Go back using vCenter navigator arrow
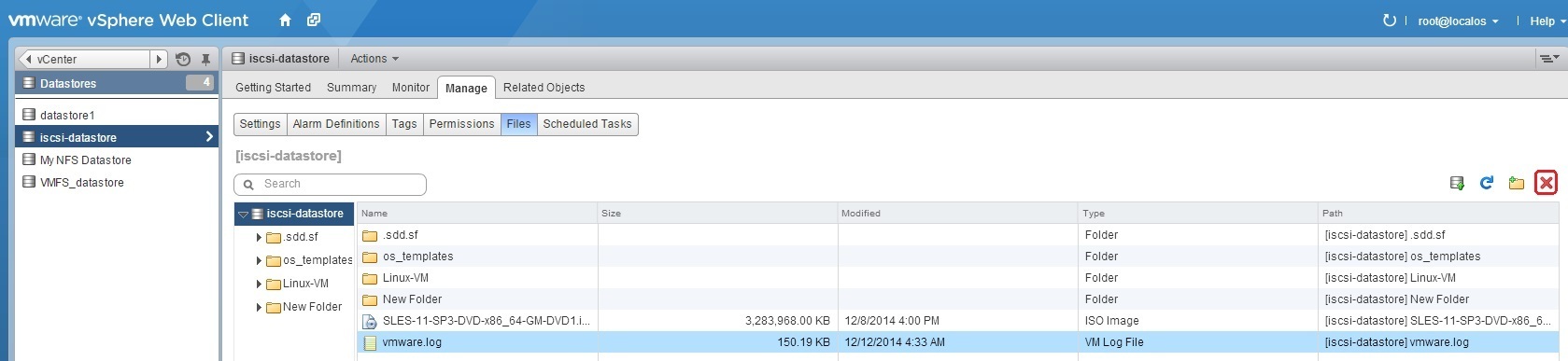This screenshot has height=361, width=1568. coord(27,59)
